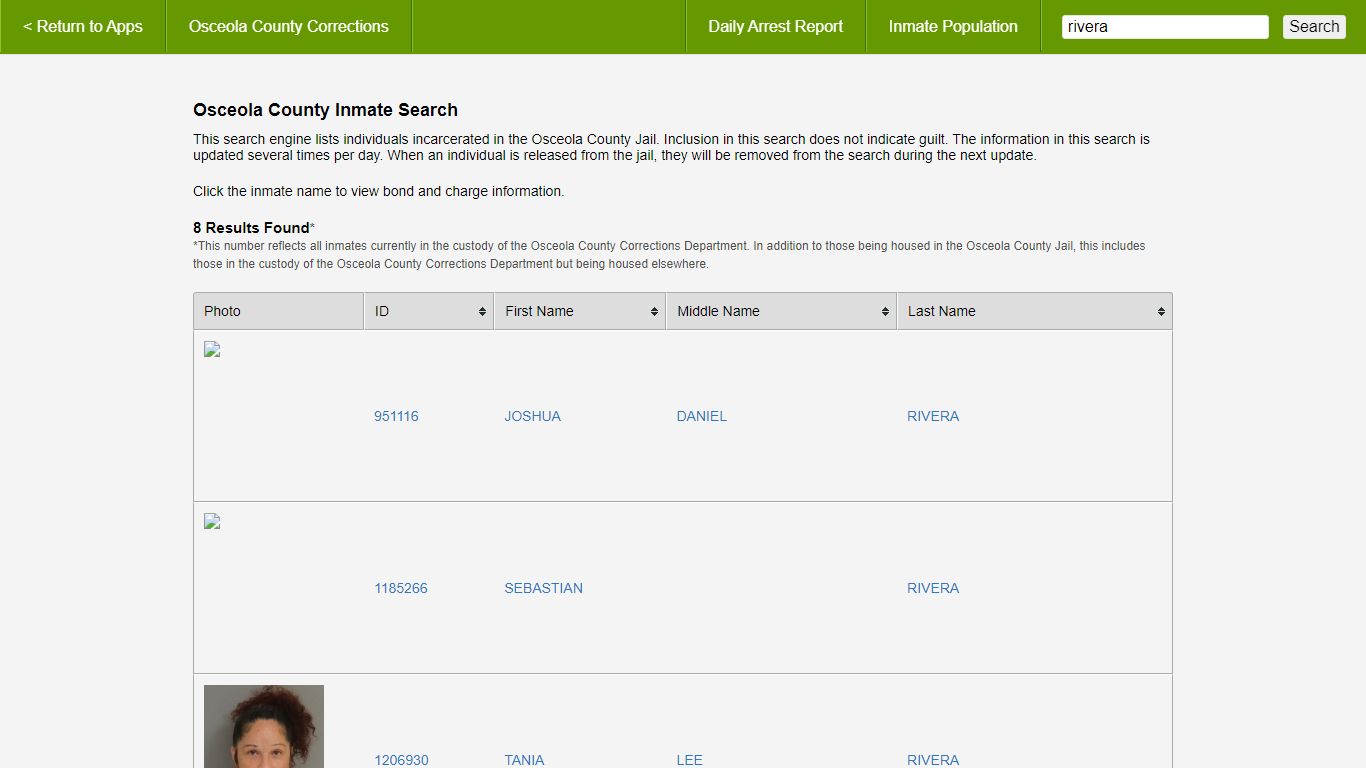
Task: Open Osceola County Corrections home
Action: point(289,27)
